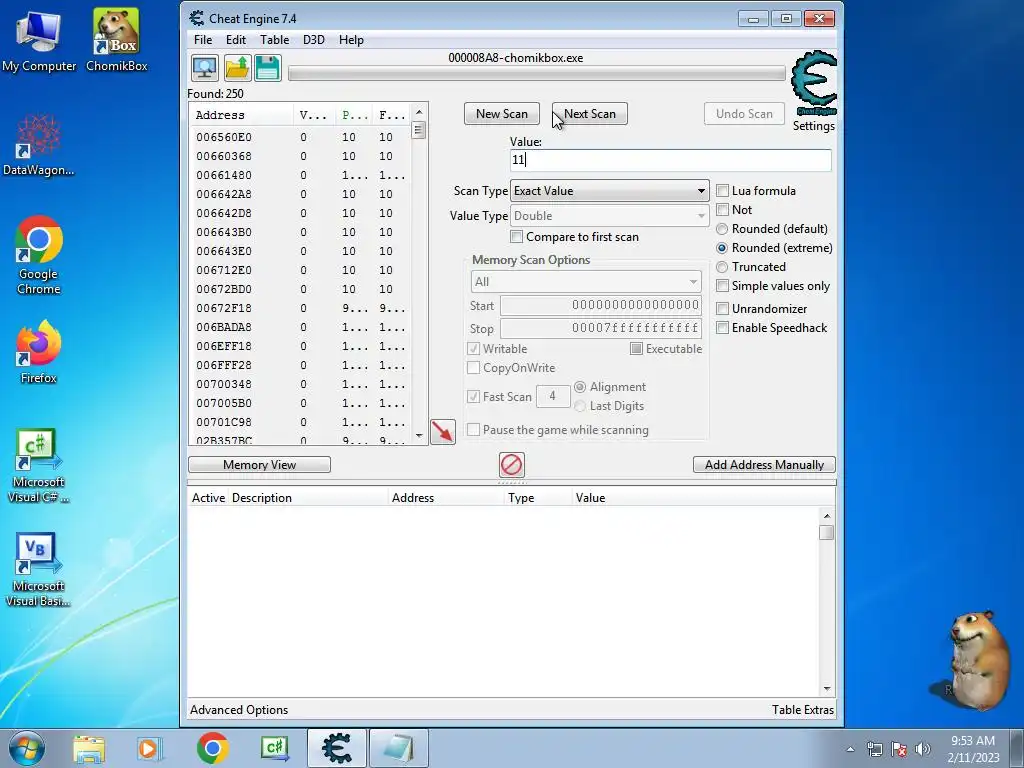Show hidden tray icons arrow

[850, 750]
